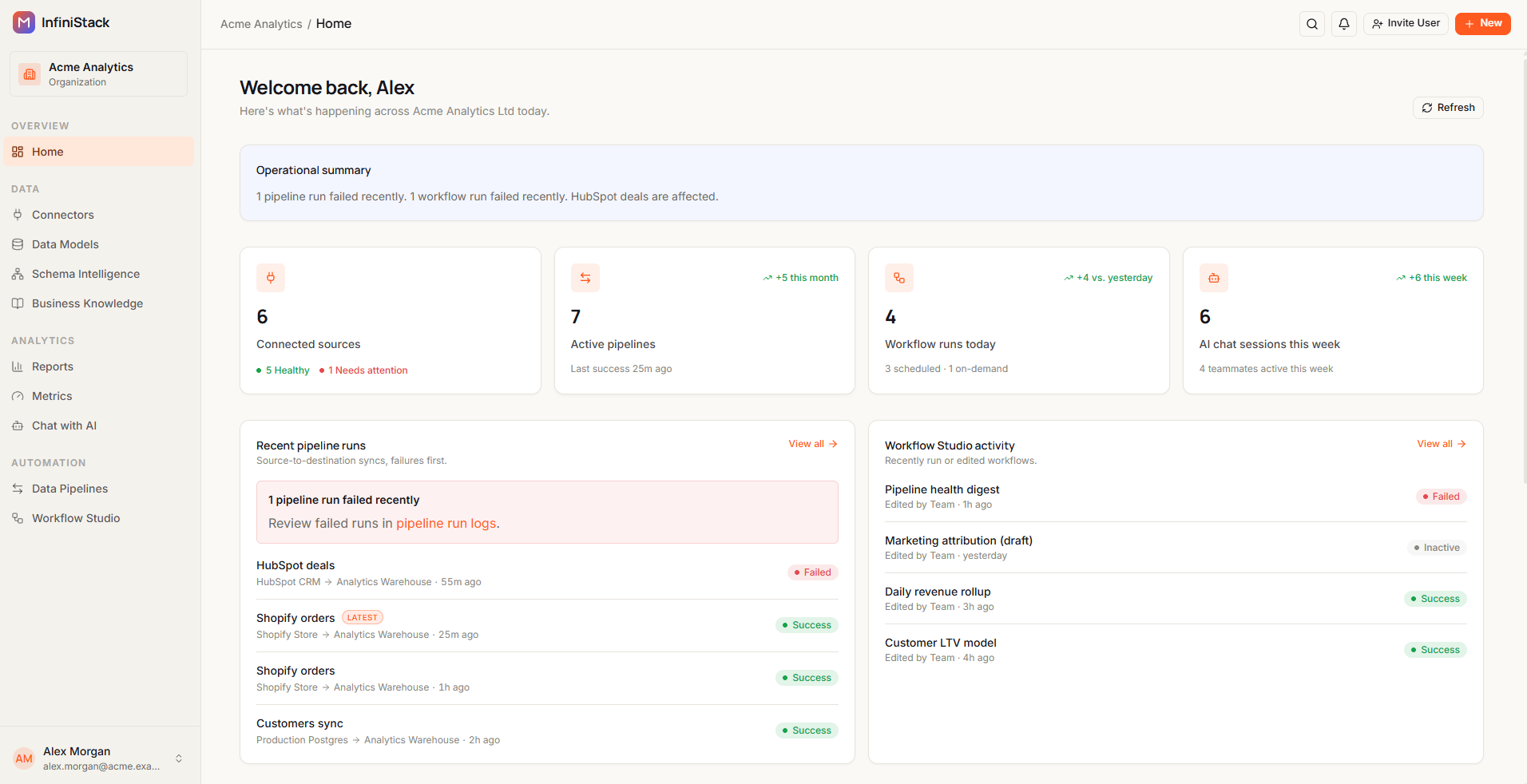Image resolution: width=1527 pixels, height=784 pixels.
Task: Go to Data Models
Action: coord(99,244)
